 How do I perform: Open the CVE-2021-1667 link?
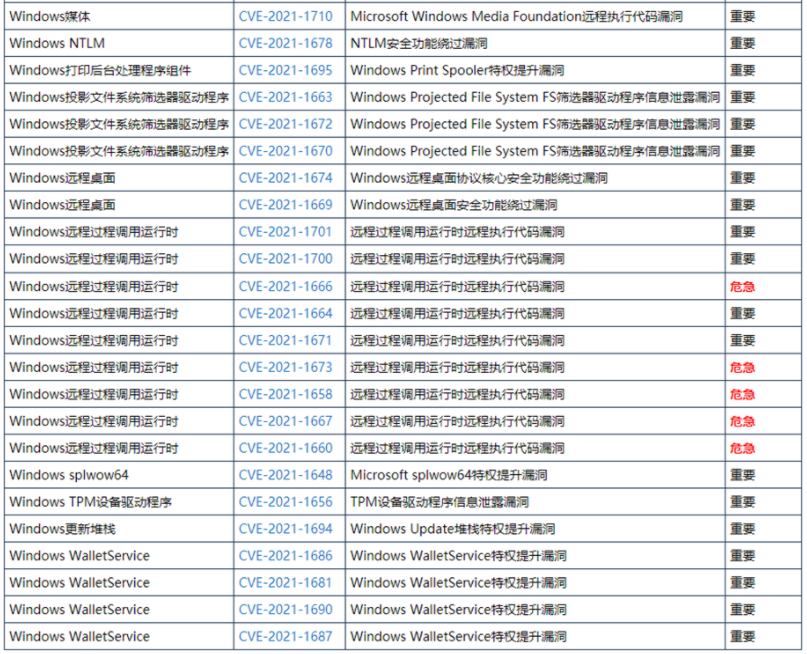[286, 421]
